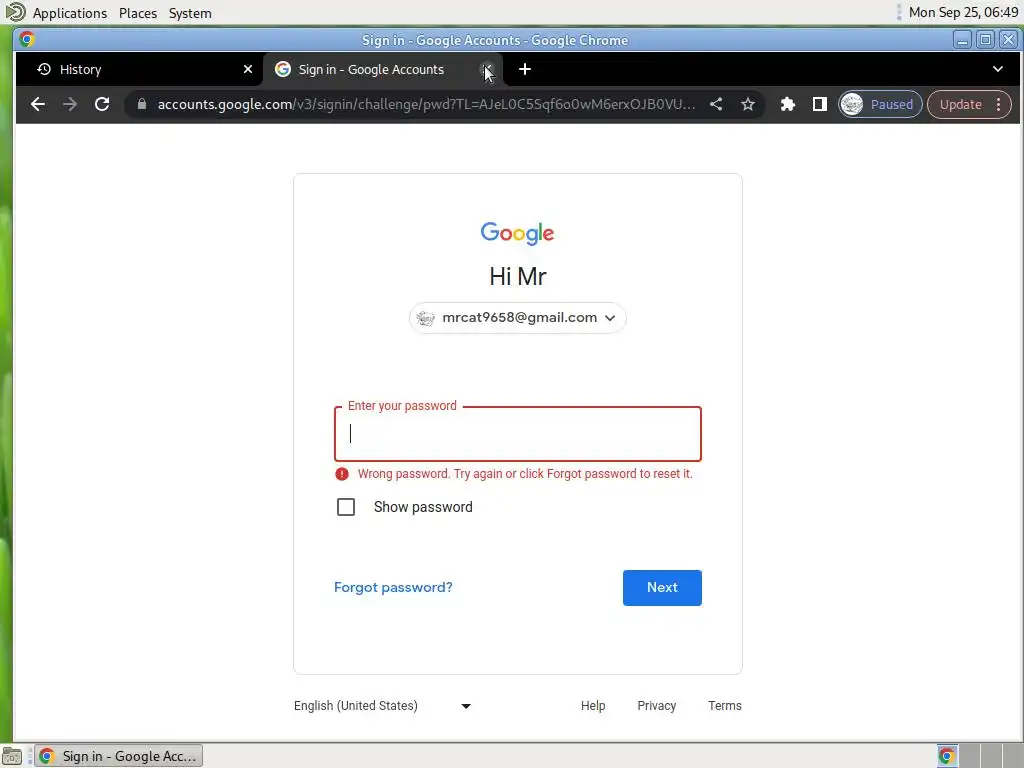Toggle the Chrome side panel
The width and height of the screenshot is (1024, 768).
click(820, 104)
